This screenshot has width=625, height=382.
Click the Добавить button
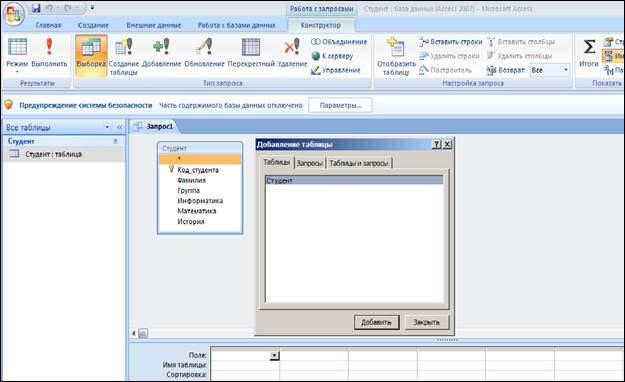(x=377, y=322)
